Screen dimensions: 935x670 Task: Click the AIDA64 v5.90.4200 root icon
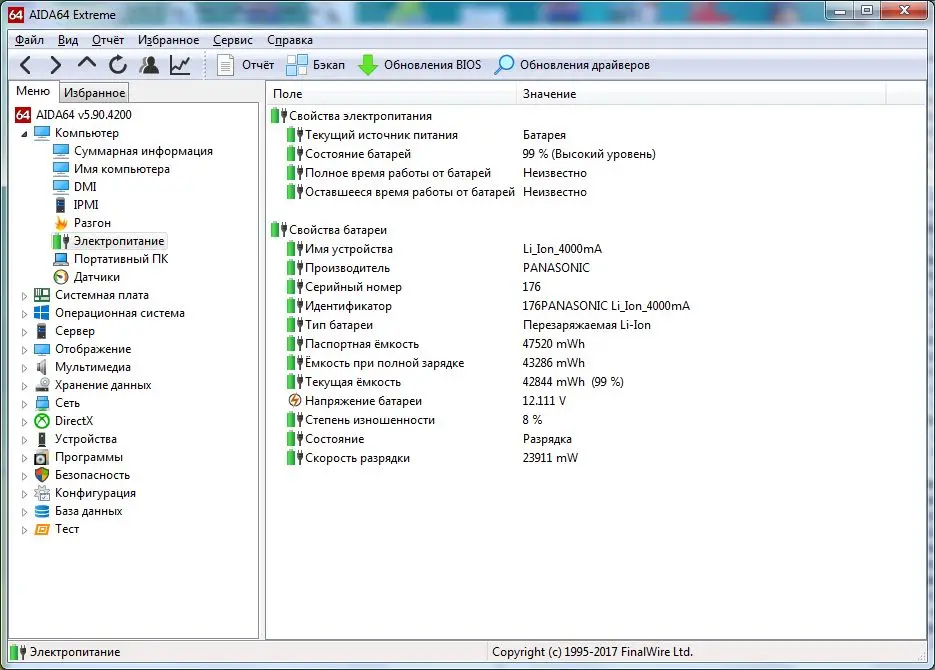pyautogui.click(x=23, y=114)
